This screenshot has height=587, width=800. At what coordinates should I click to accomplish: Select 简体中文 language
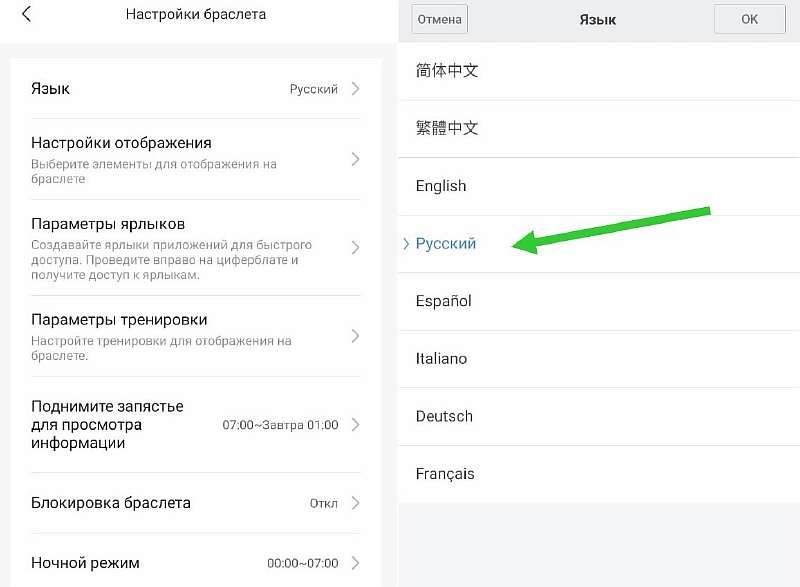447,71
